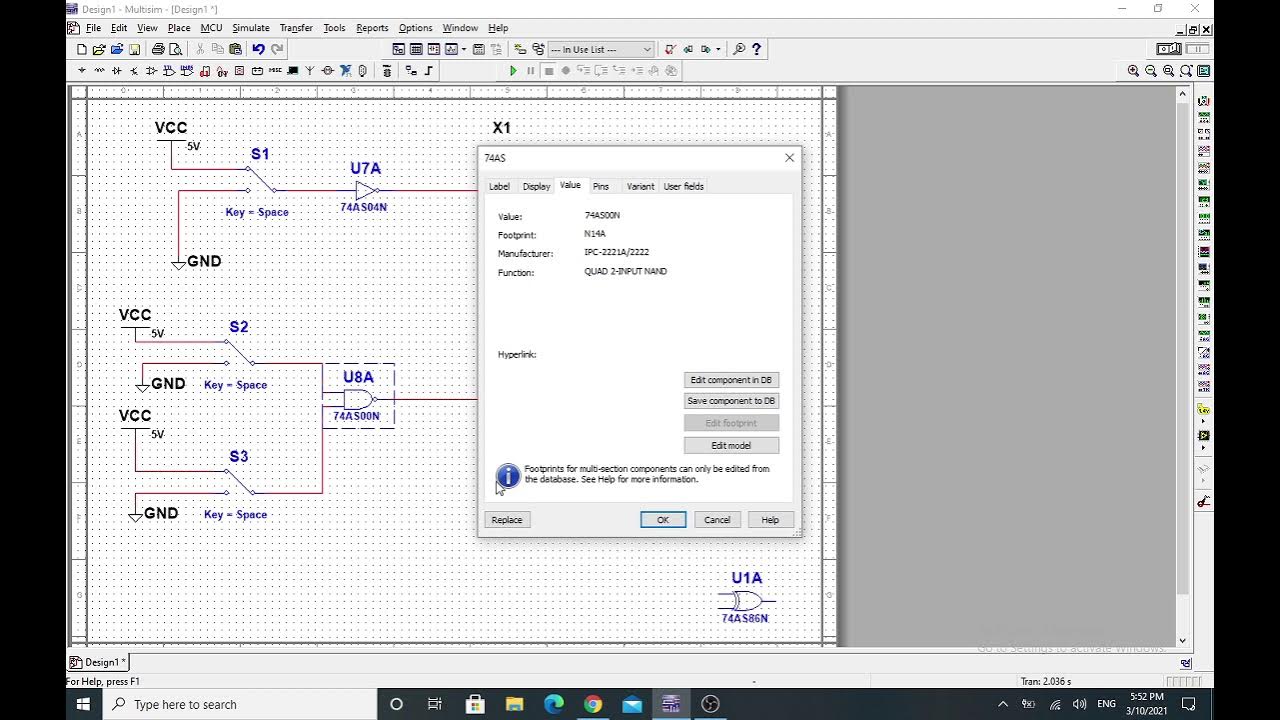Viewport: 1280px width, 720px height.
Task: Switch to the Pins tab
Action: pyautogui.click(x=600, y=186)
